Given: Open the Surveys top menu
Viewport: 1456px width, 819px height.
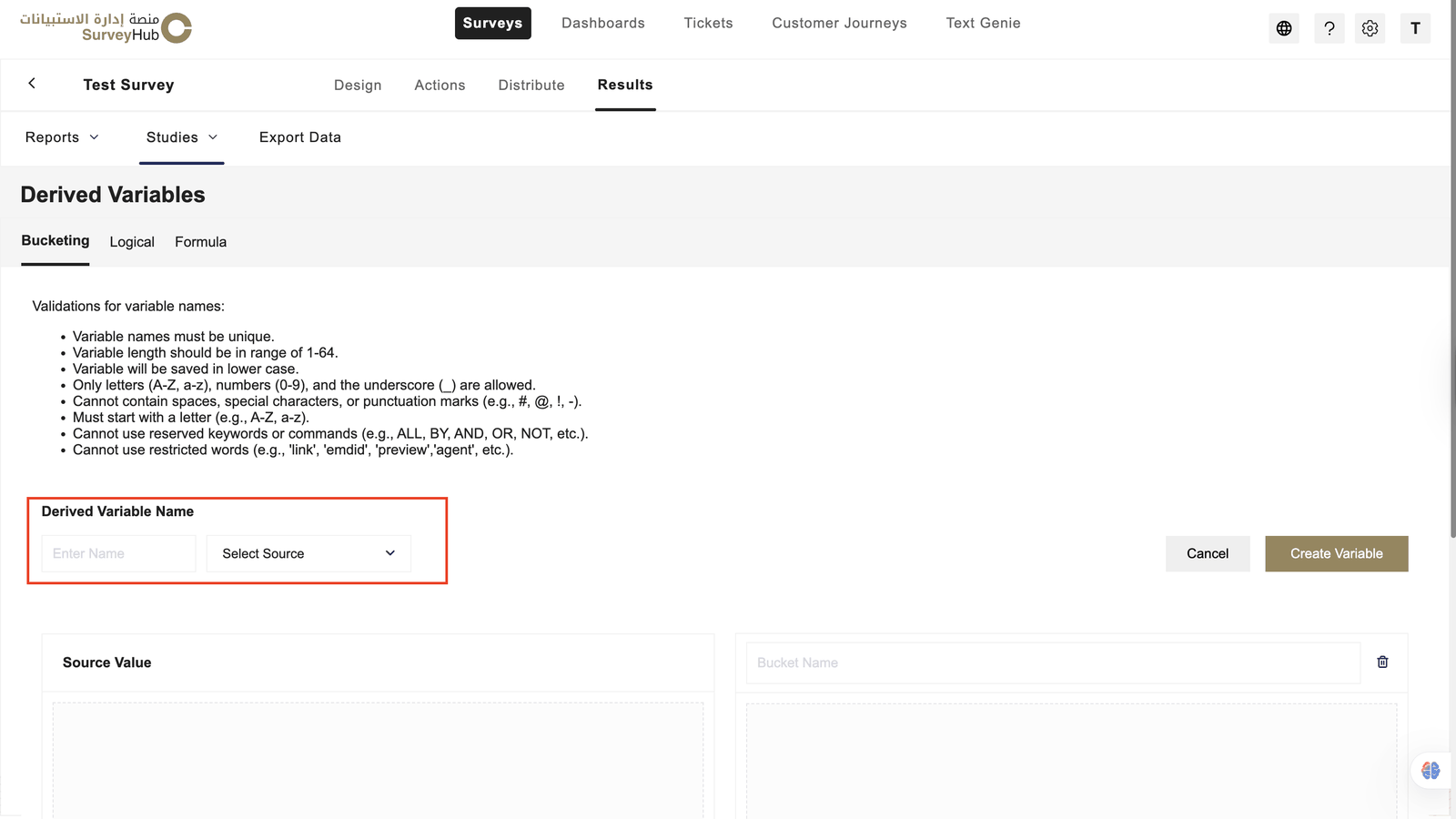Looking at the screenshot, I should click(492, 23).
